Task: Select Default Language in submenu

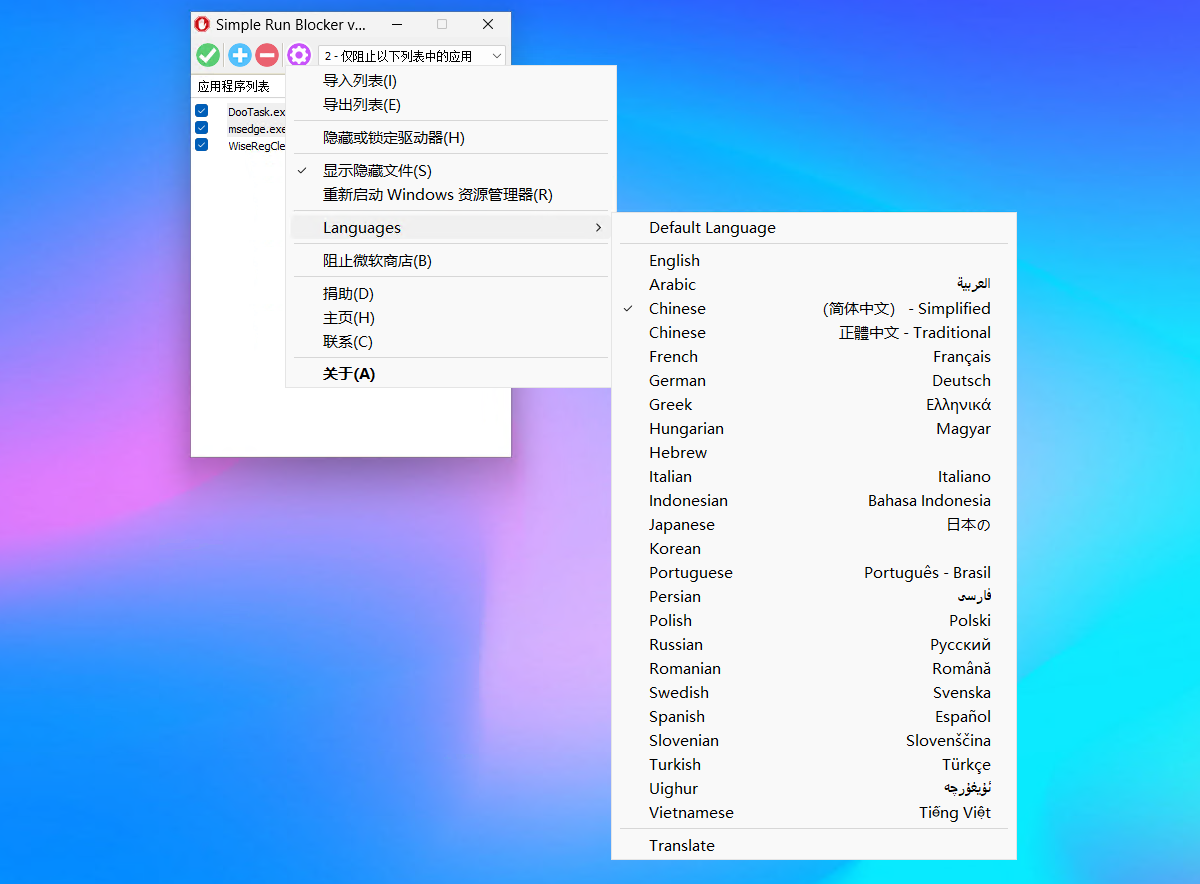Action: (x=814, y=228)
